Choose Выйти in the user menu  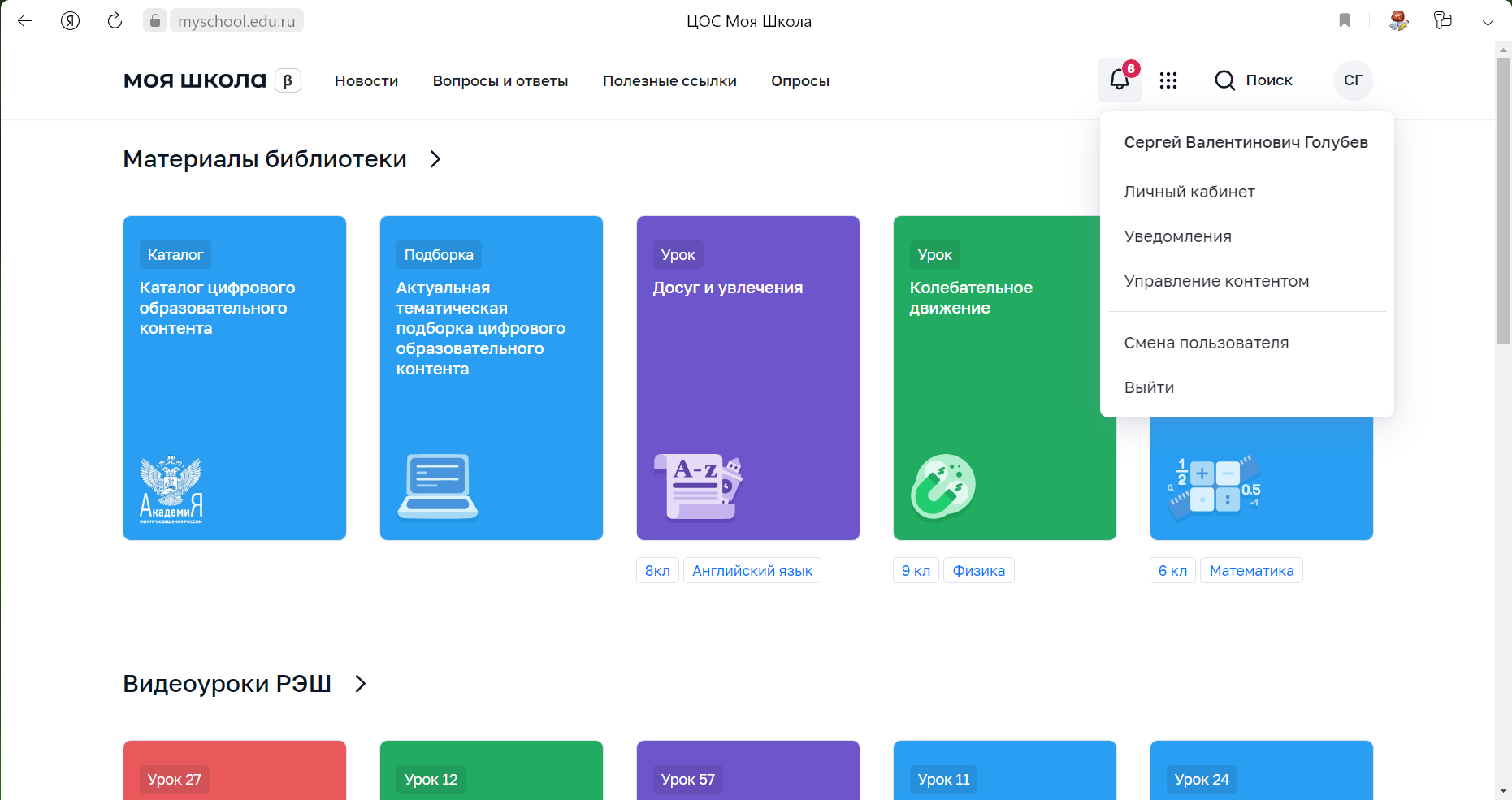tap(1149, 387)
